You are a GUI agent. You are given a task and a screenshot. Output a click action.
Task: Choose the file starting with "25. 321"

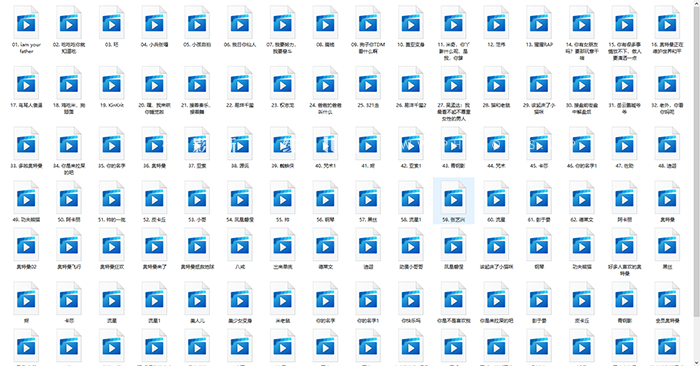coord(368,87)
